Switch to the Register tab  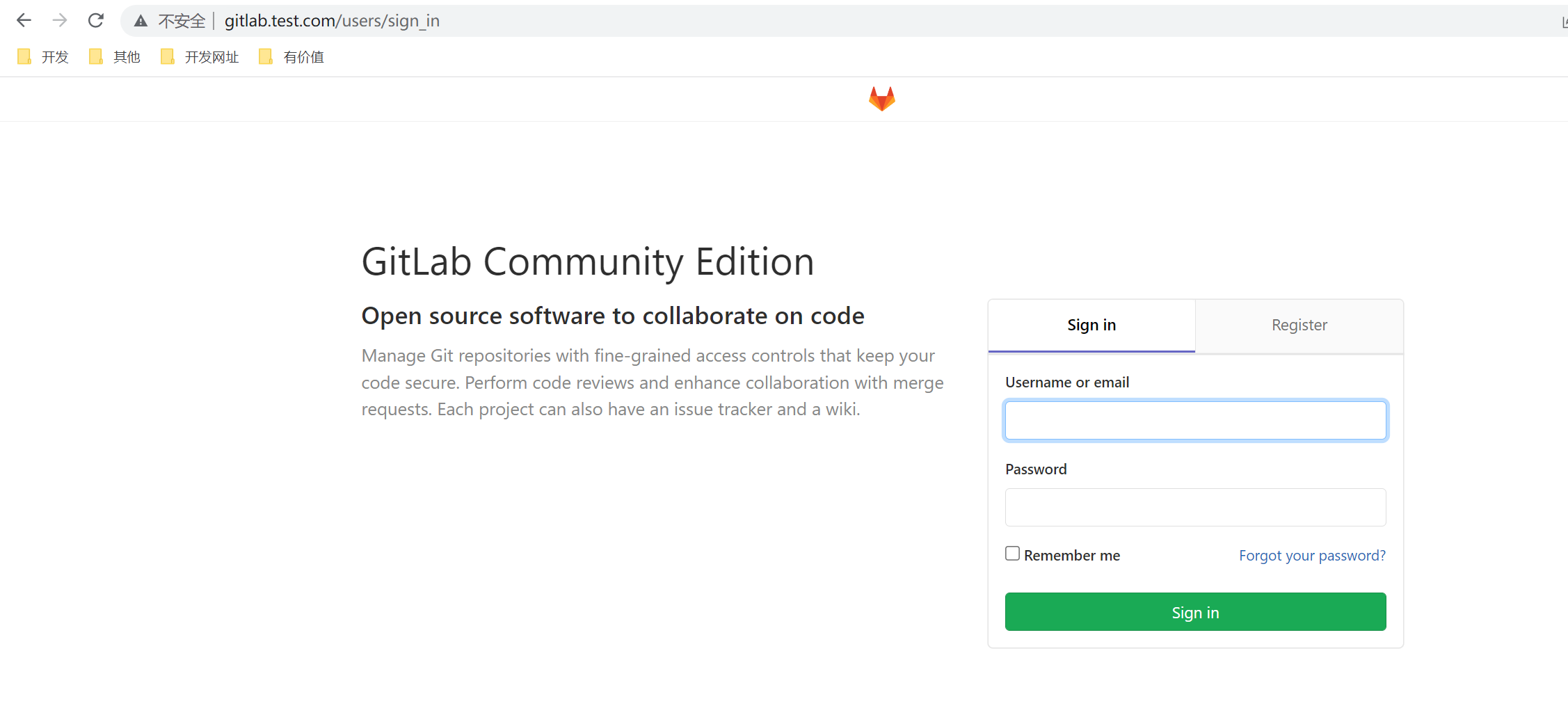[1299, 325]
